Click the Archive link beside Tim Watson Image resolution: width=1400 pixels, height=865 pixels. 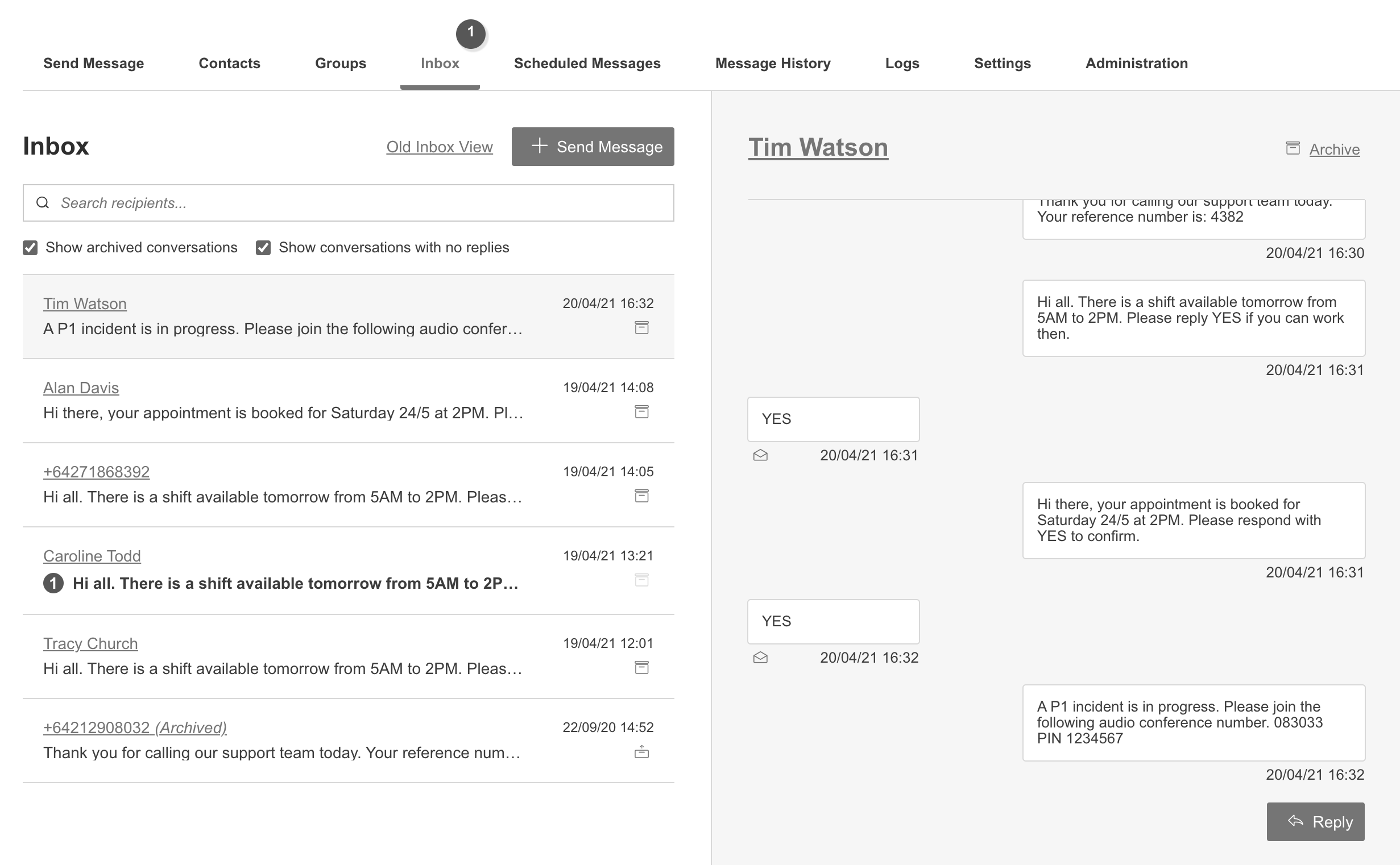click(1333, 149)
